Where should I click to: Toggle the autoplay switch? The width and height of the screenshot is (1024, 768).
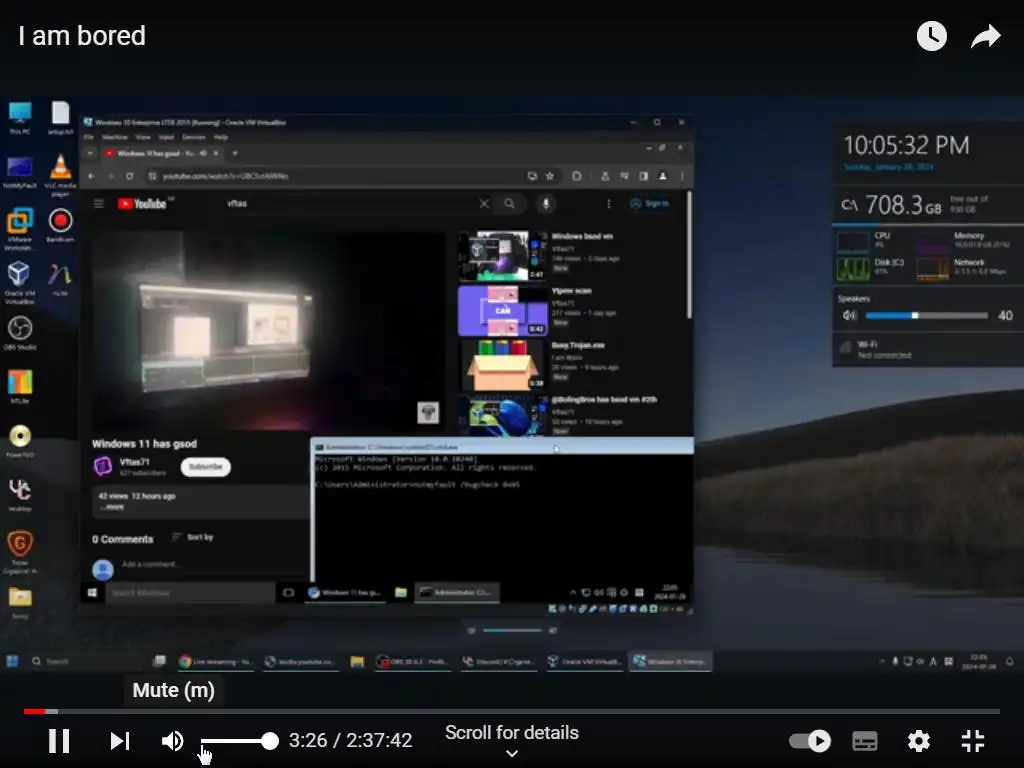click(x=810, y=741)
